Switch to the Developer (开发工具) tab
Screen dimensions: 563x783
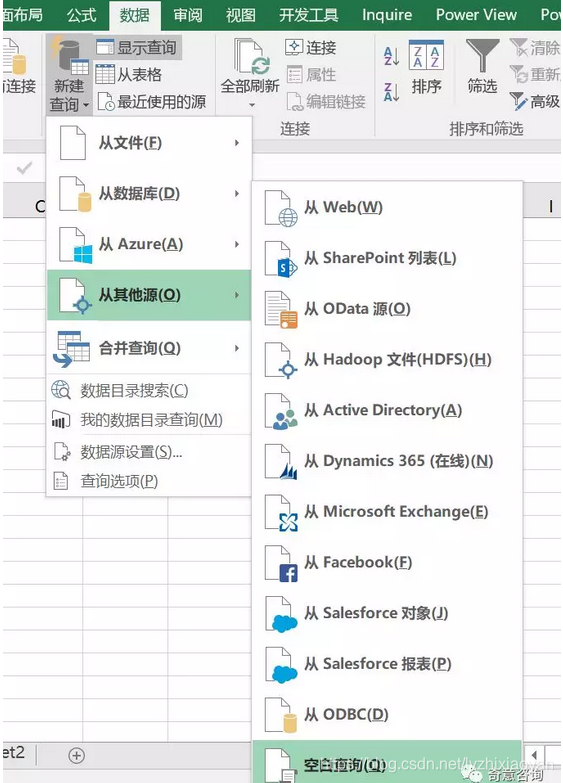(309, 15)
